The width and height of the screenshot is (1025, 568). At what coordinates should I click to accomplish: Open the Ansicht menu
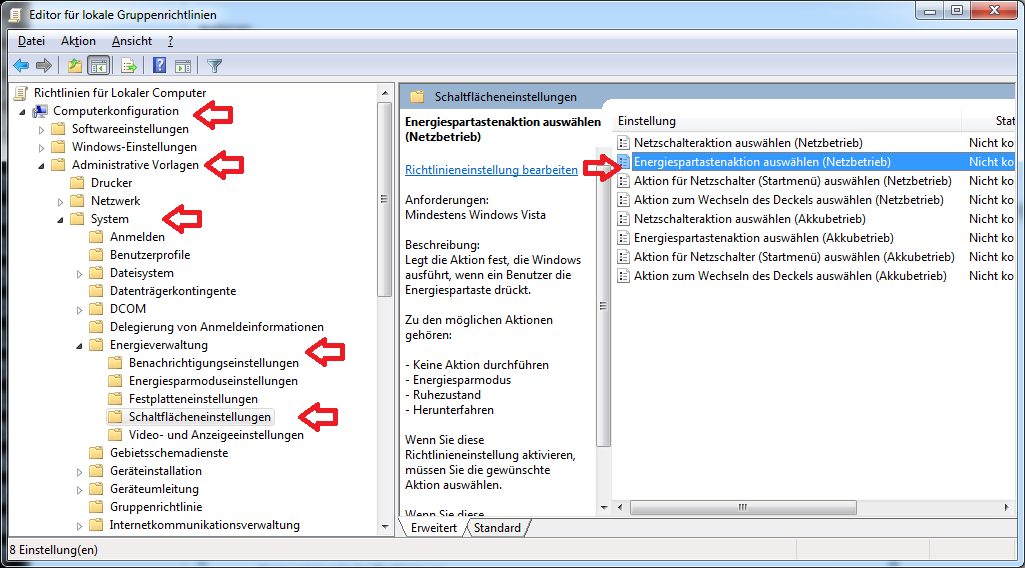pyautogui.click(x=132, y=41)
